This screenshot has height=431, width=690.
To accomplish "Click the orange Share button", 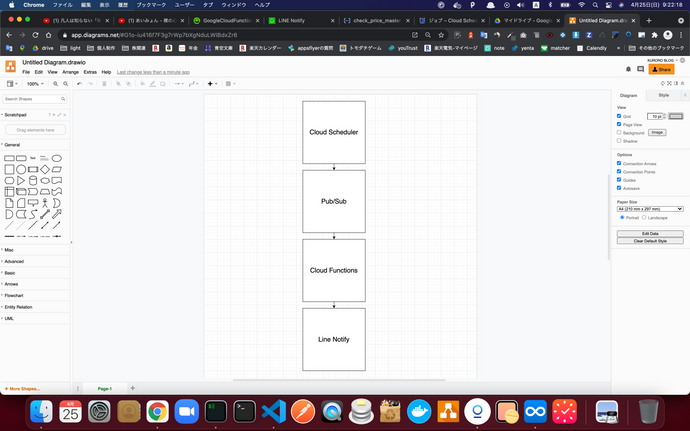I will click(x=661, y=69).
